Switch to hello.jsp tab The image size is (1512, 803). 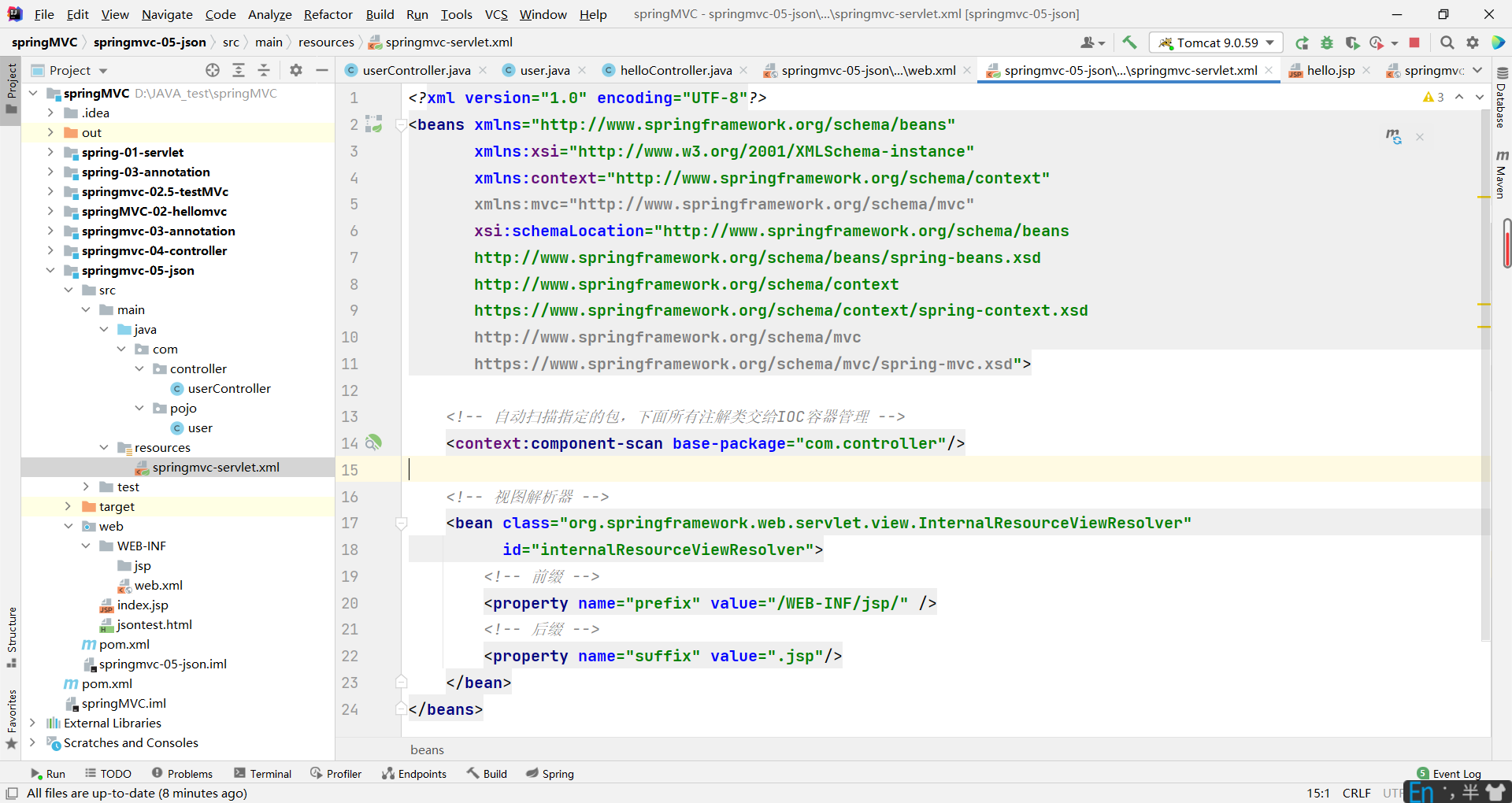click(x=1330, y=70)
